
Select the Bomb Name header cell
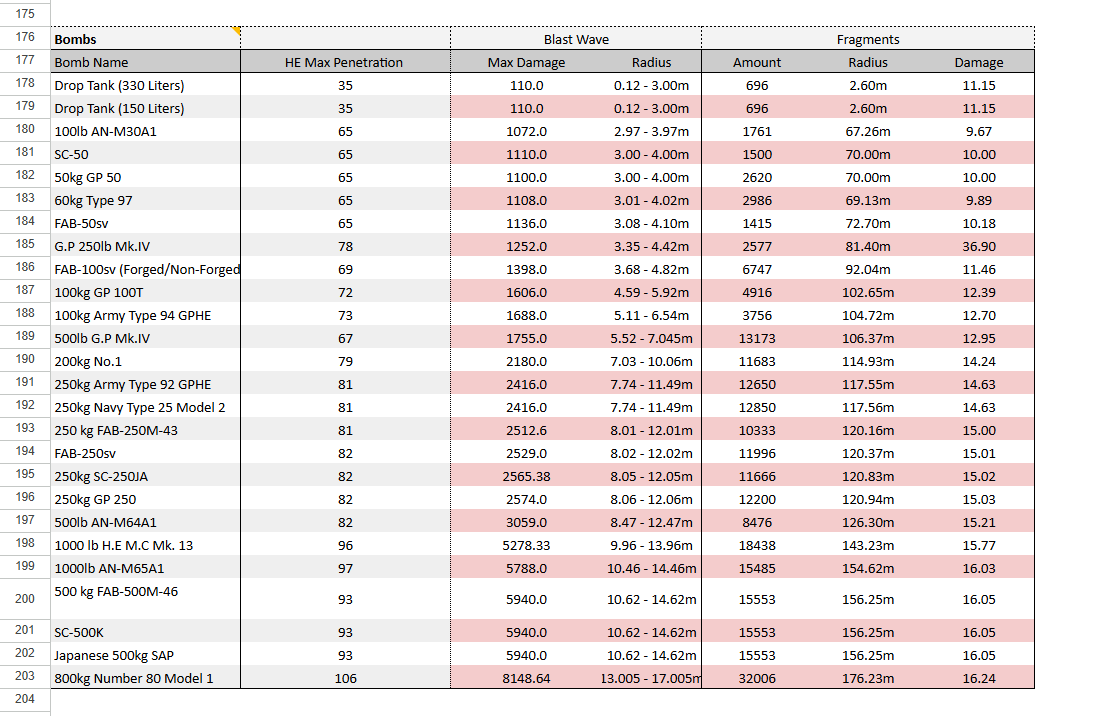tap(145, 62)
